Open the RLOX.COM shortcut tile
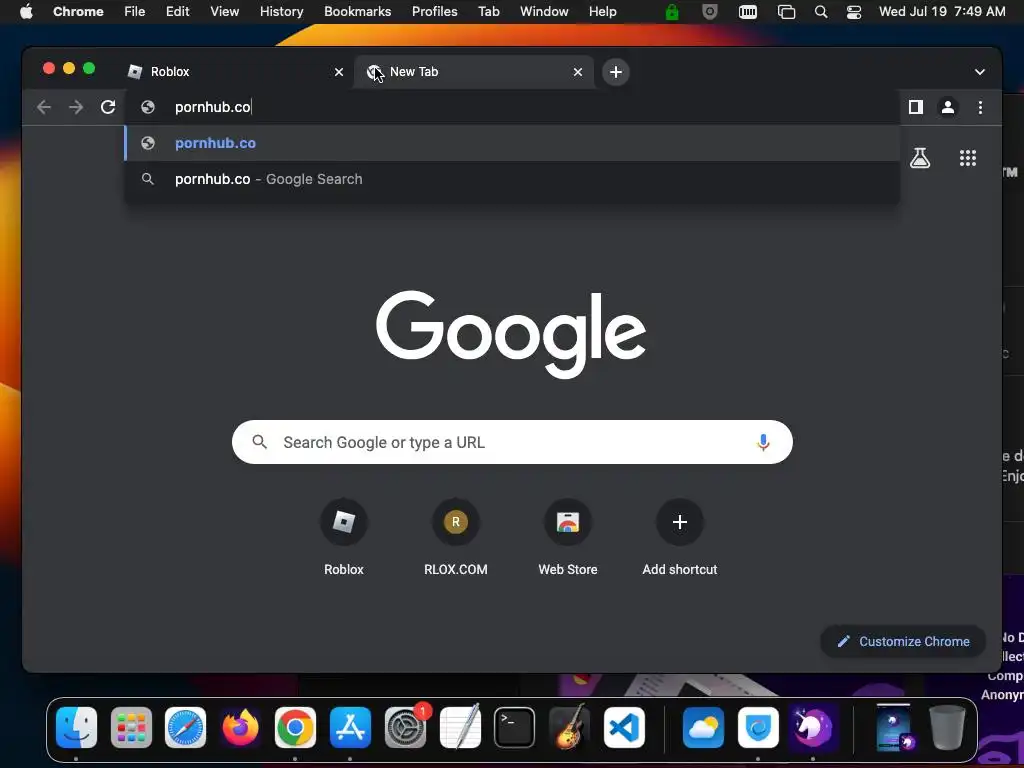This screenshot has width=1024, height=768. [x=456, y=537]
